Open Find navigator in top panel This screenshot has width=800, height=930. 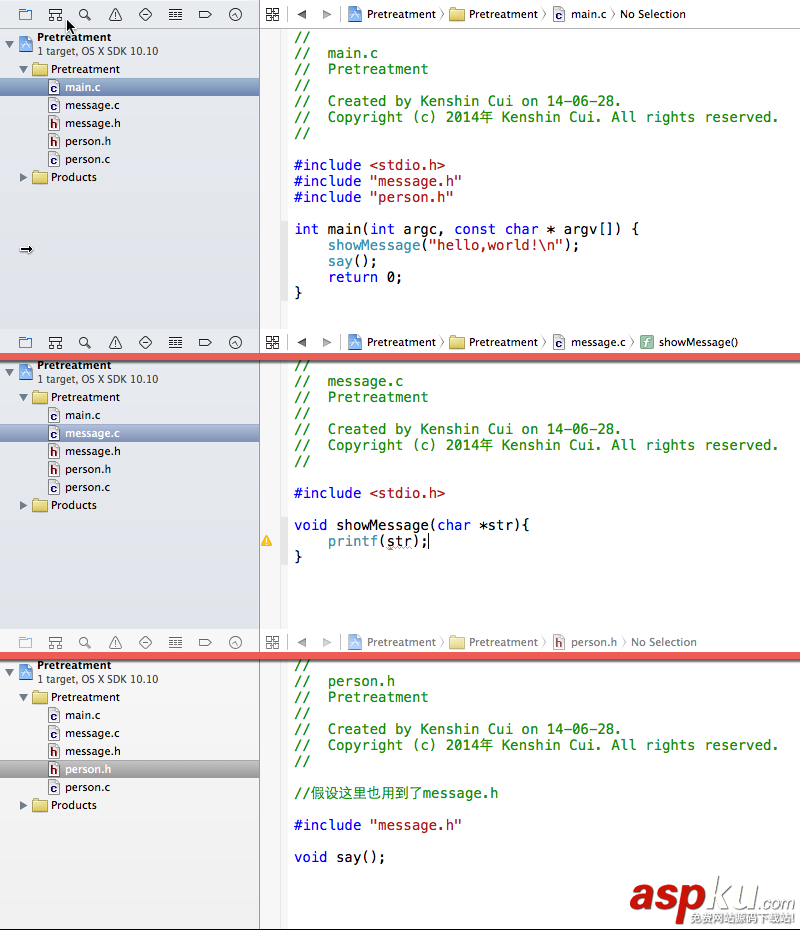85,14
